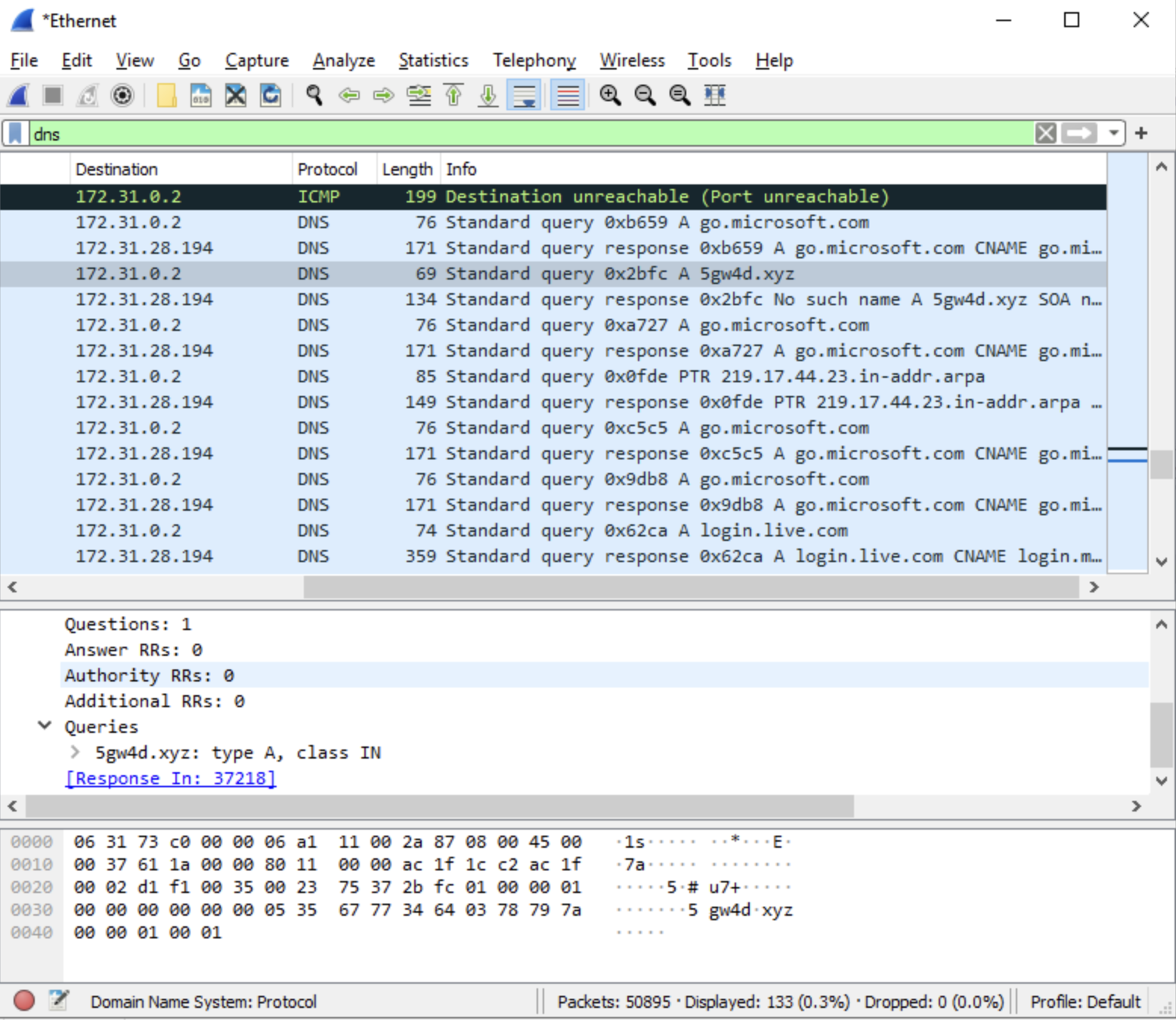Toggle packet list colorization
The image size is (1176, 1020).
click(568, 95)
